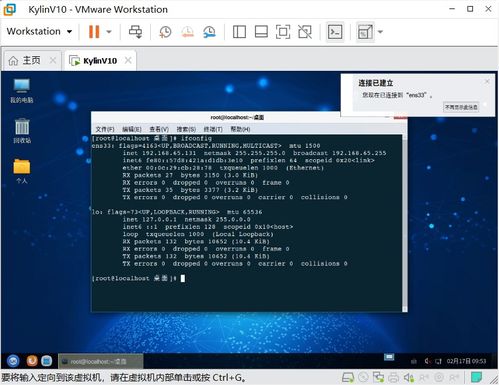499x385 pixels.
Task: Close the KylinV10 tab
Action: [x=128, y=60]
